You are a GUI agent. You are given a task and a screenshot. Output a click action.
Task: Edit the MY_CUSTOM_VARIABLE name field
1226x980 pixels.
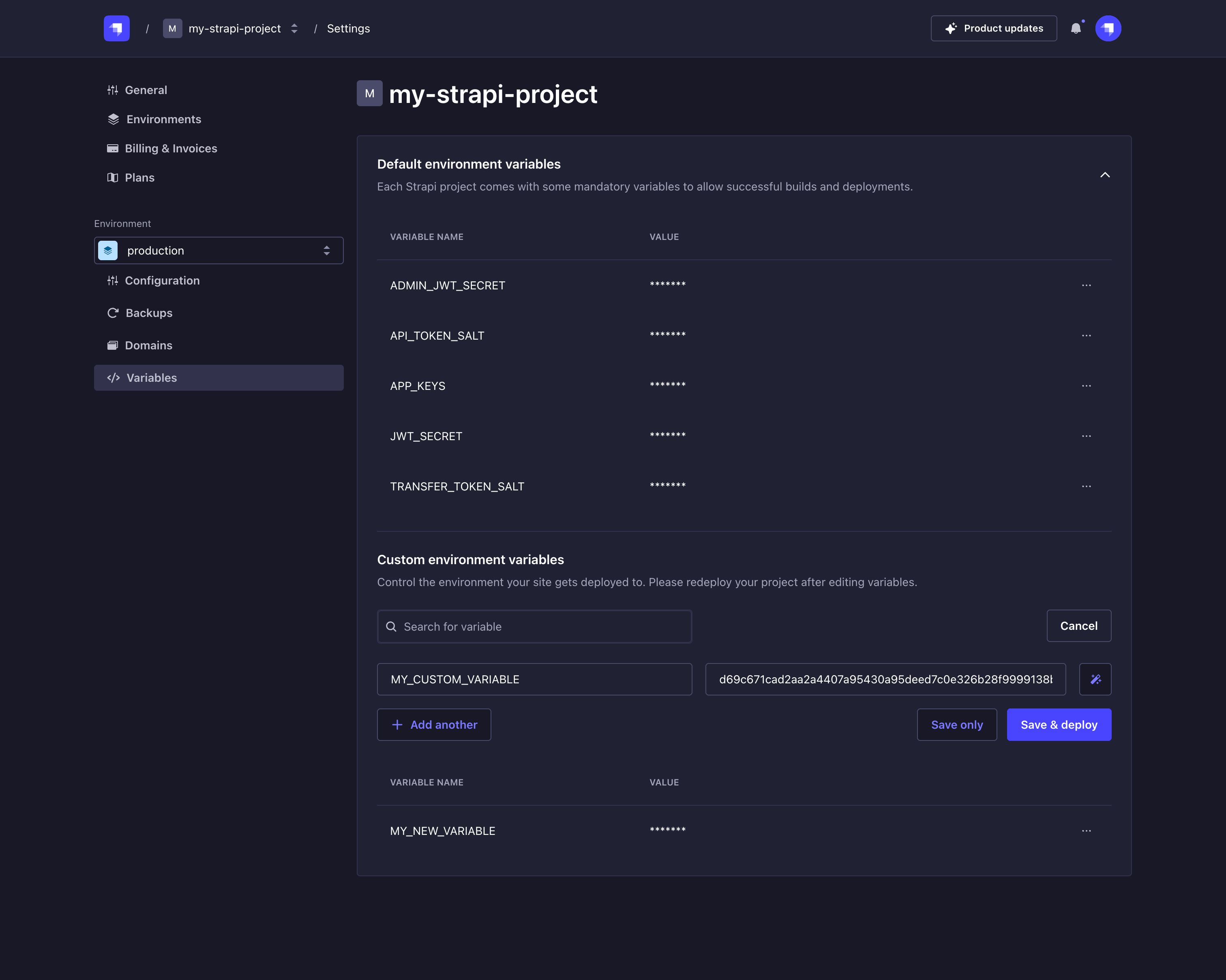(534, 679)
